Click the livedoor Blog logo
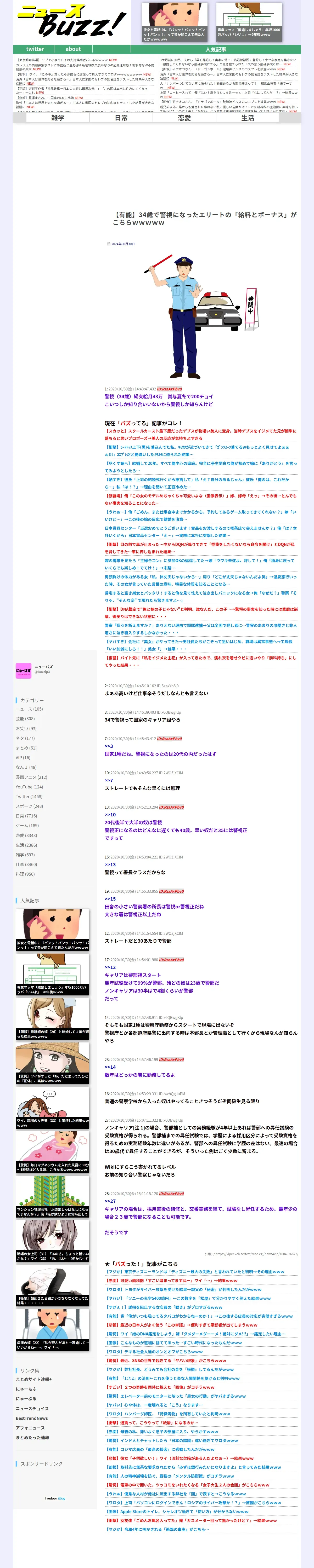Viewport: 314px width, 1568px height. click(55, 1498)
